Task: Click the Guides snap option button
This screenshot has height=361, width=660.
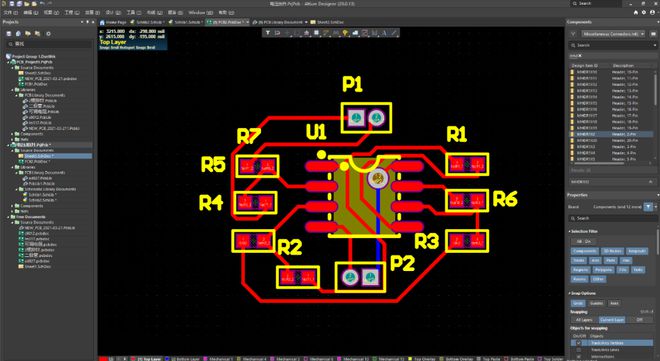Action: pos(596,303)
